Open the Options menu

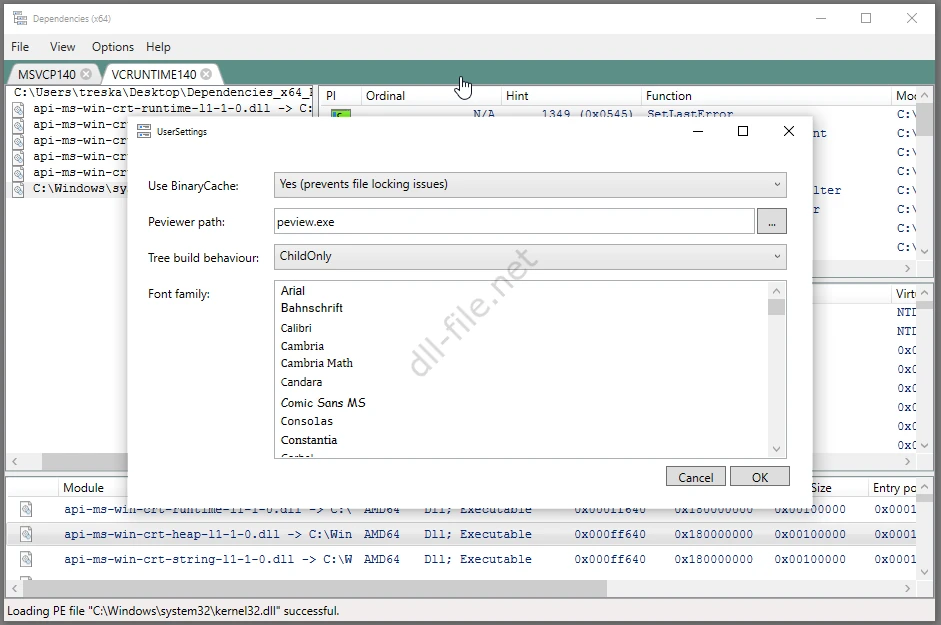coord(113,47)
